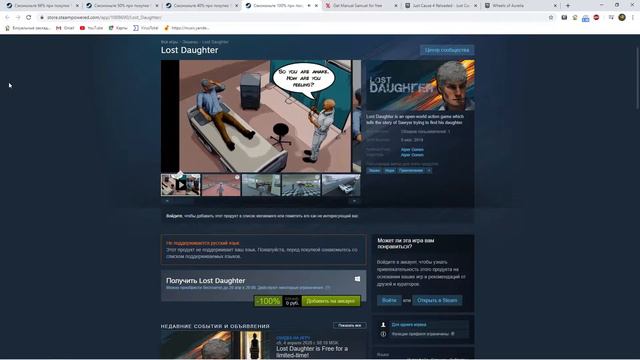Click the lock icon in the address bar
Viewport: 640px width, 360px height.
42,18
